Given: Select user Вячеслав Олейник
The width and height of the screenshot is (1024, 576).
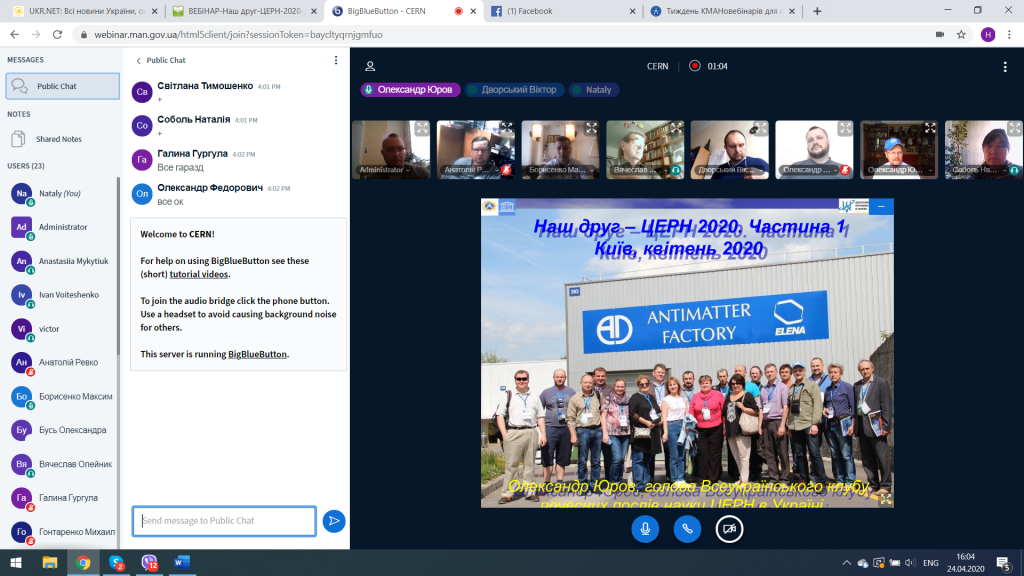Looking at the screenshot, I should pos(61,464).
